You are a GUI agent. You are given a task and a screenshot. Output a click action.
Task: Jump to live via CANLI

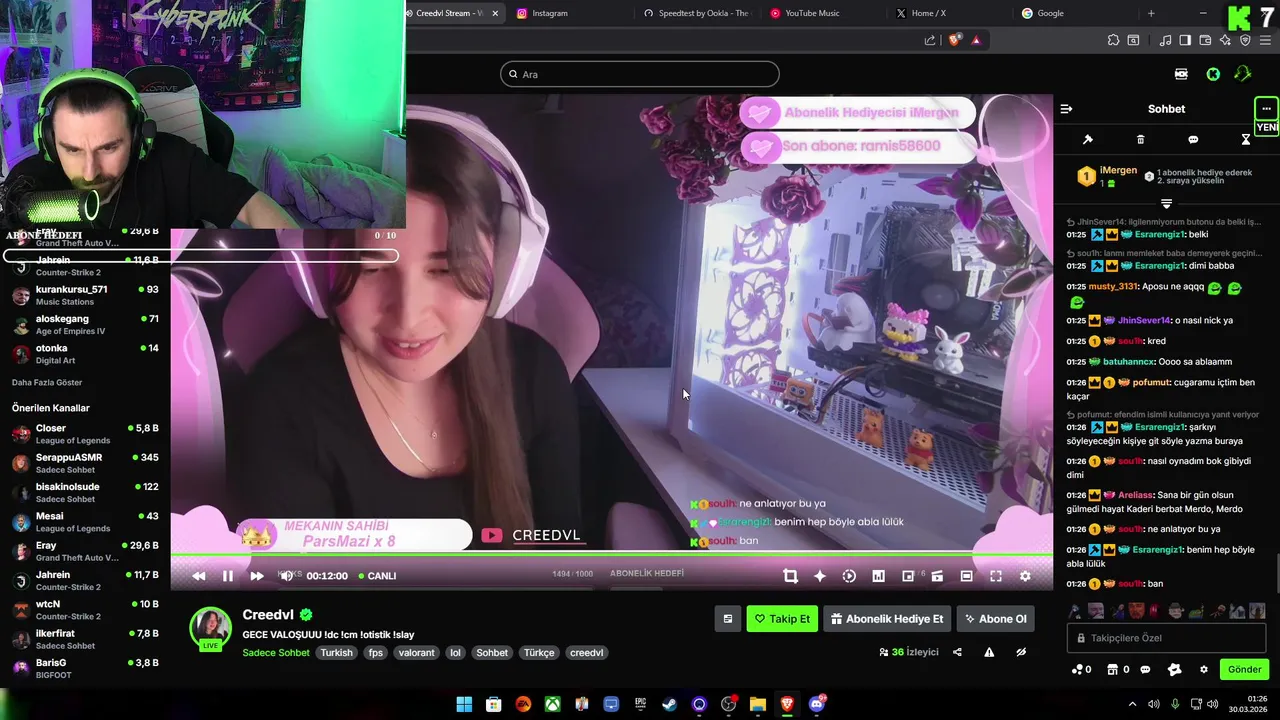(376, 576)
